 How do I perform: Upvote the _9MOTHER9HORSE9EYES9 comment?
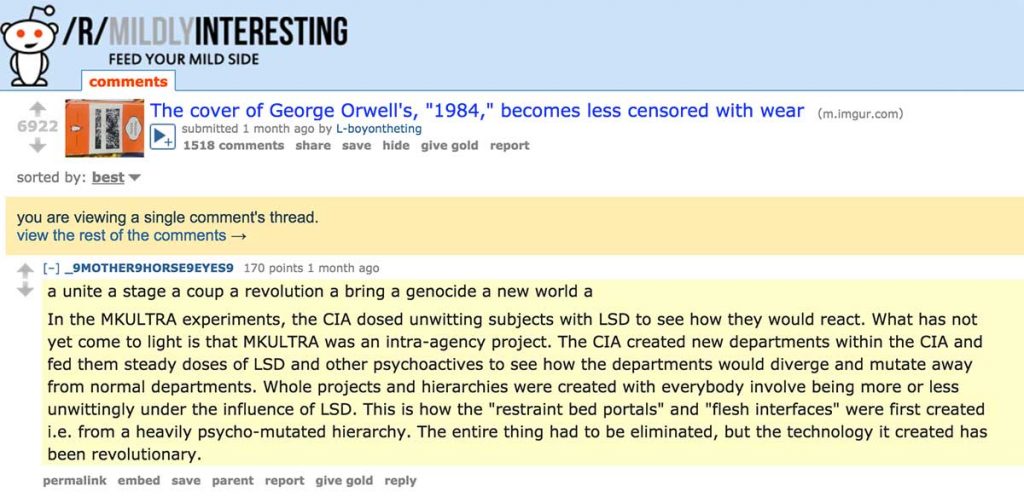pyautogui.click(x=25, y=269)
